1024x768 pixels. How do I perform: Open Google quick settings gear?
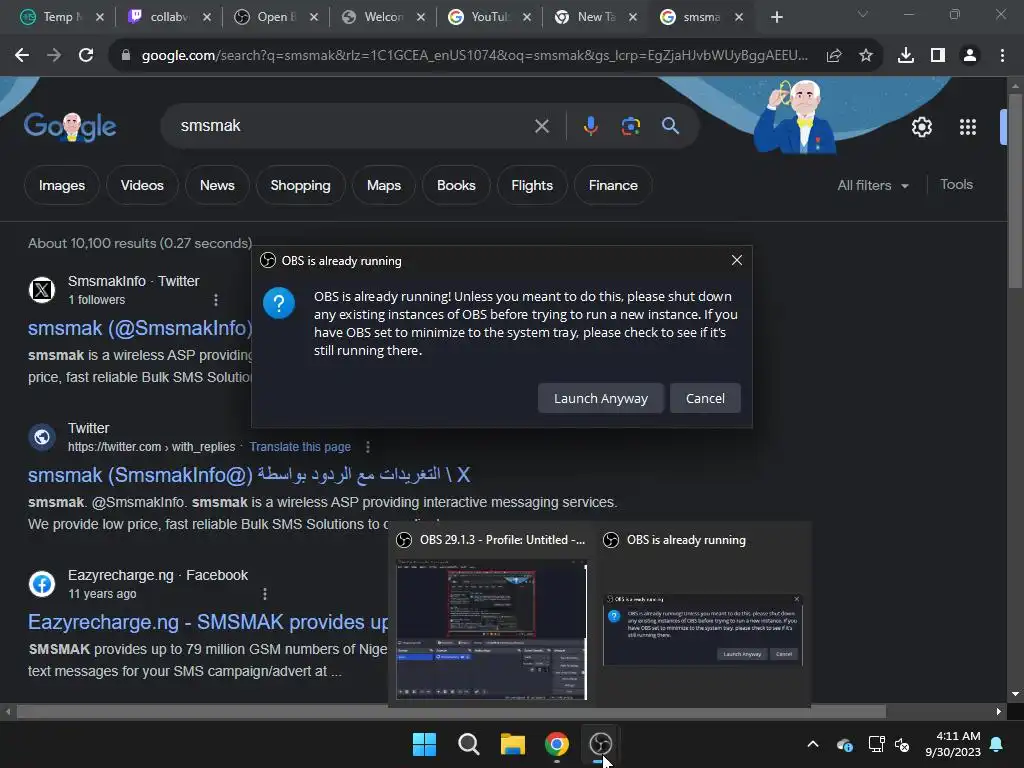click(921, 127)
